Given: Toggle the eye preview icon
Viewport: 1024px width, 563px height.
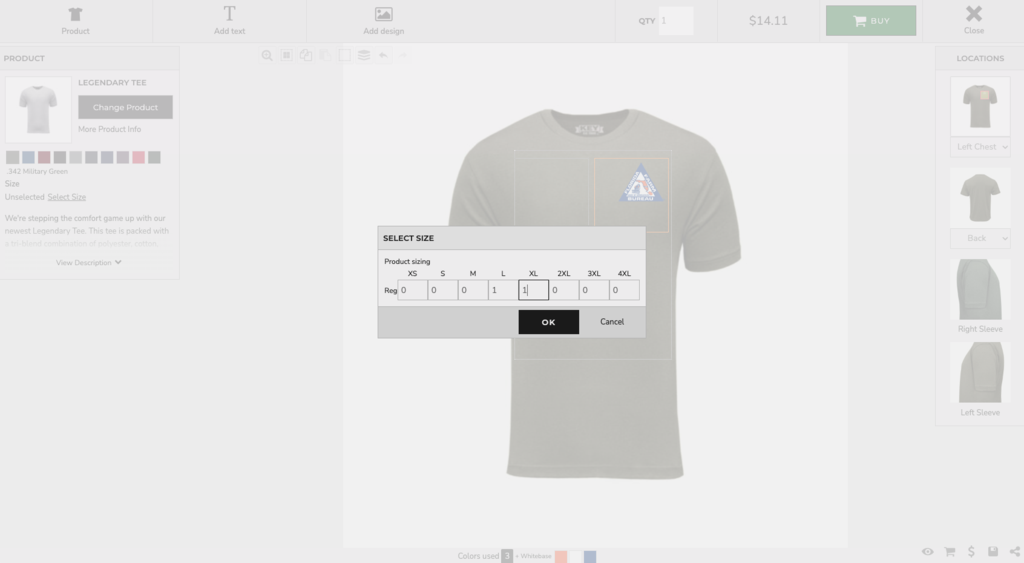Looking at the screenshot, I should coord(928,552).
